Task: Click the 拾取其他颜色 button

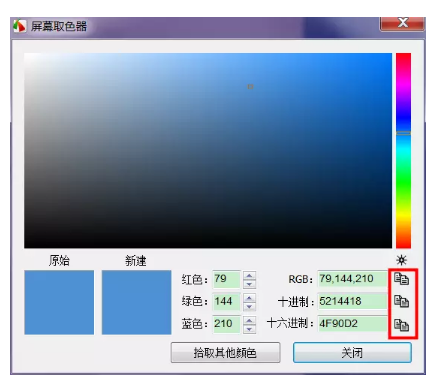Action: (225, 352)
